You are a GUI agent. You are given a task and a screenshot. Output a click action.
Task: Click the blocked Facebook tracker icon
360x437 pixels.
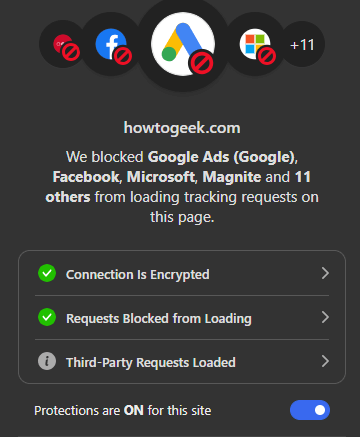pyautogui.click(x=111, y=44)
